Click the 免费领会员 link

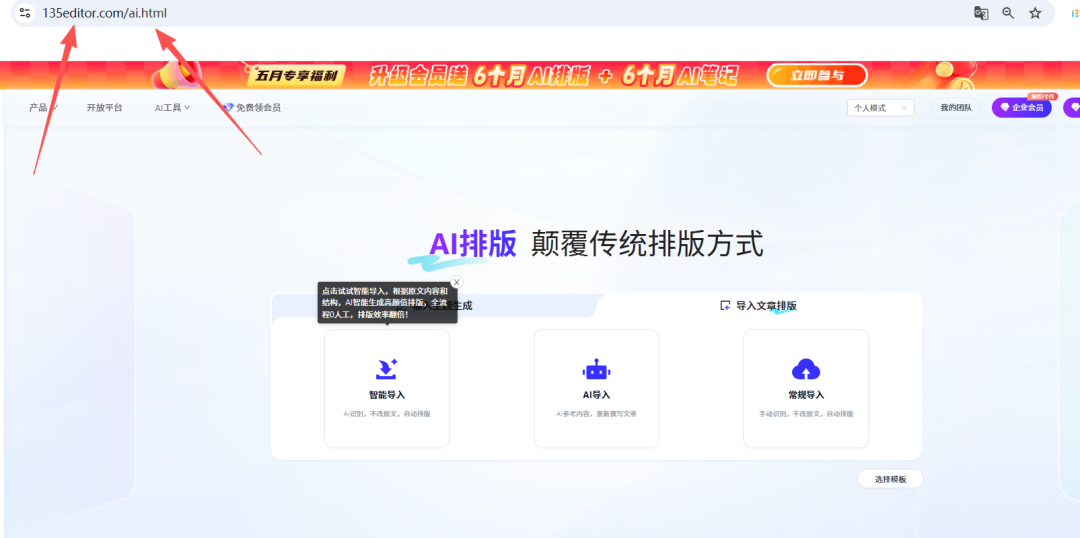(258, 107)
